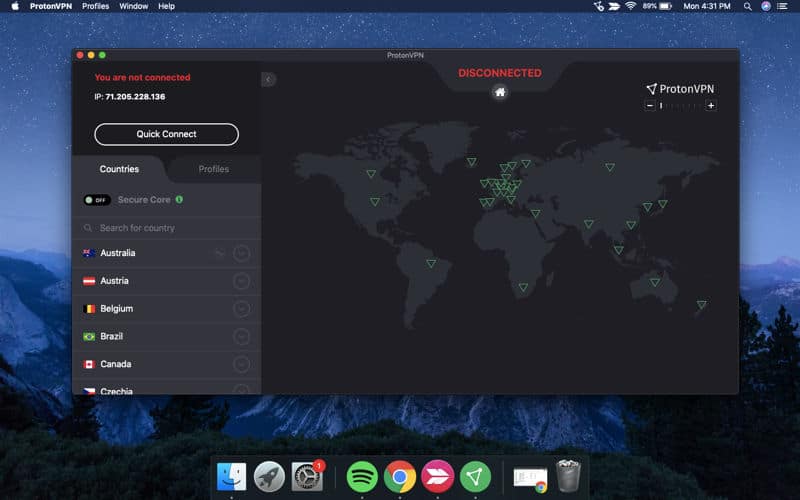800x500 pixels.
Task: Open the Profiles menu in menu bar
Action: coord(95,6)
